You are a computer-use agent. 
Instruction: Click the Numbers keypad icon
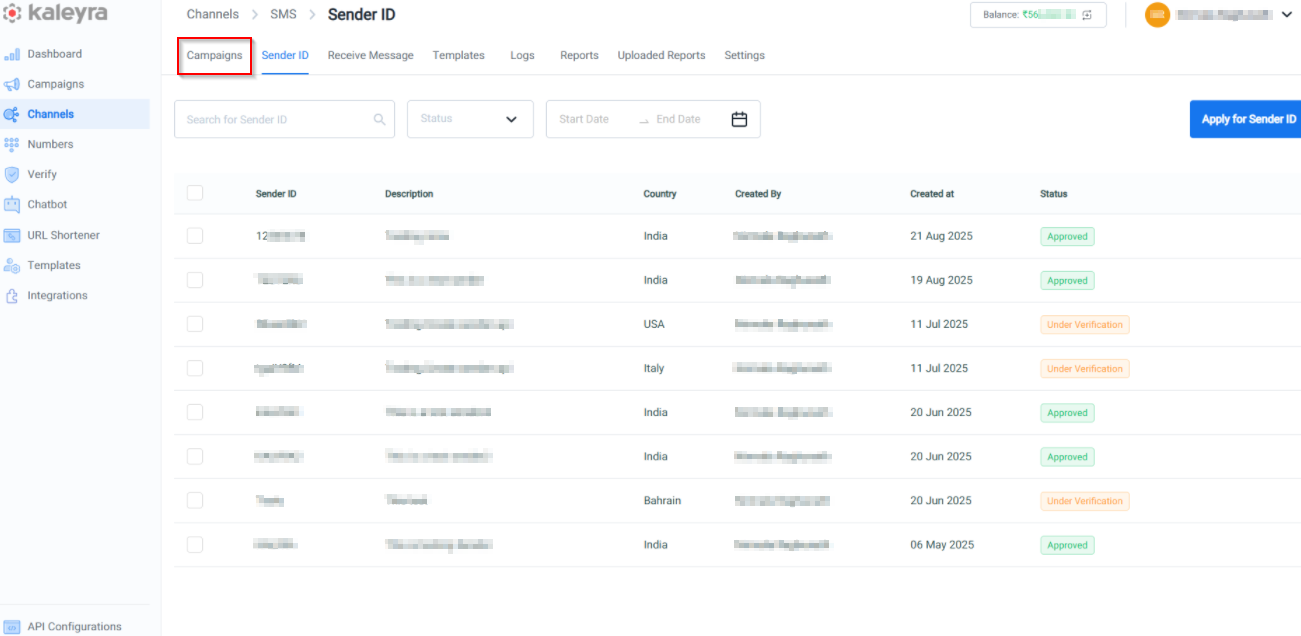(12, 144)
